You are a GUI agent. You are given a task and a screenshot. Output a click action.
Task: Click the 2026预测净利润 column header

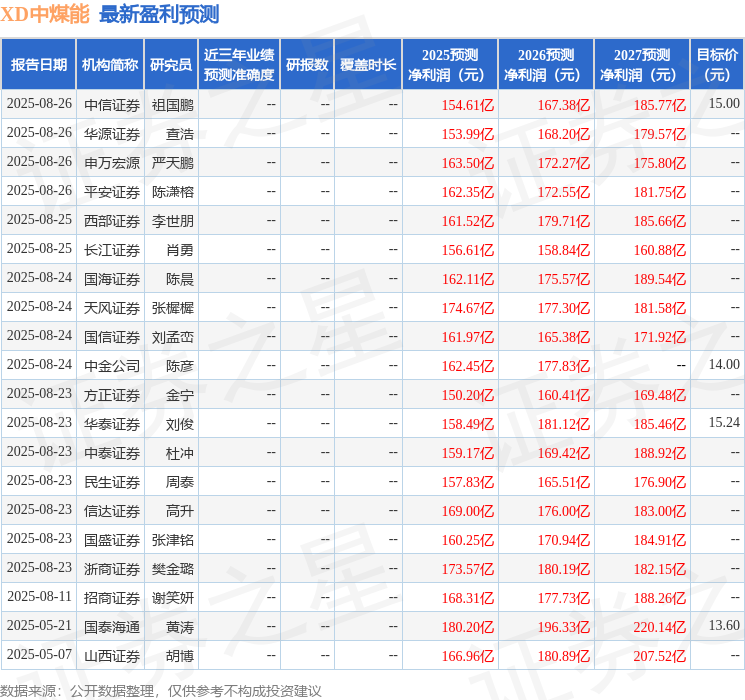(x=546, y=64)
